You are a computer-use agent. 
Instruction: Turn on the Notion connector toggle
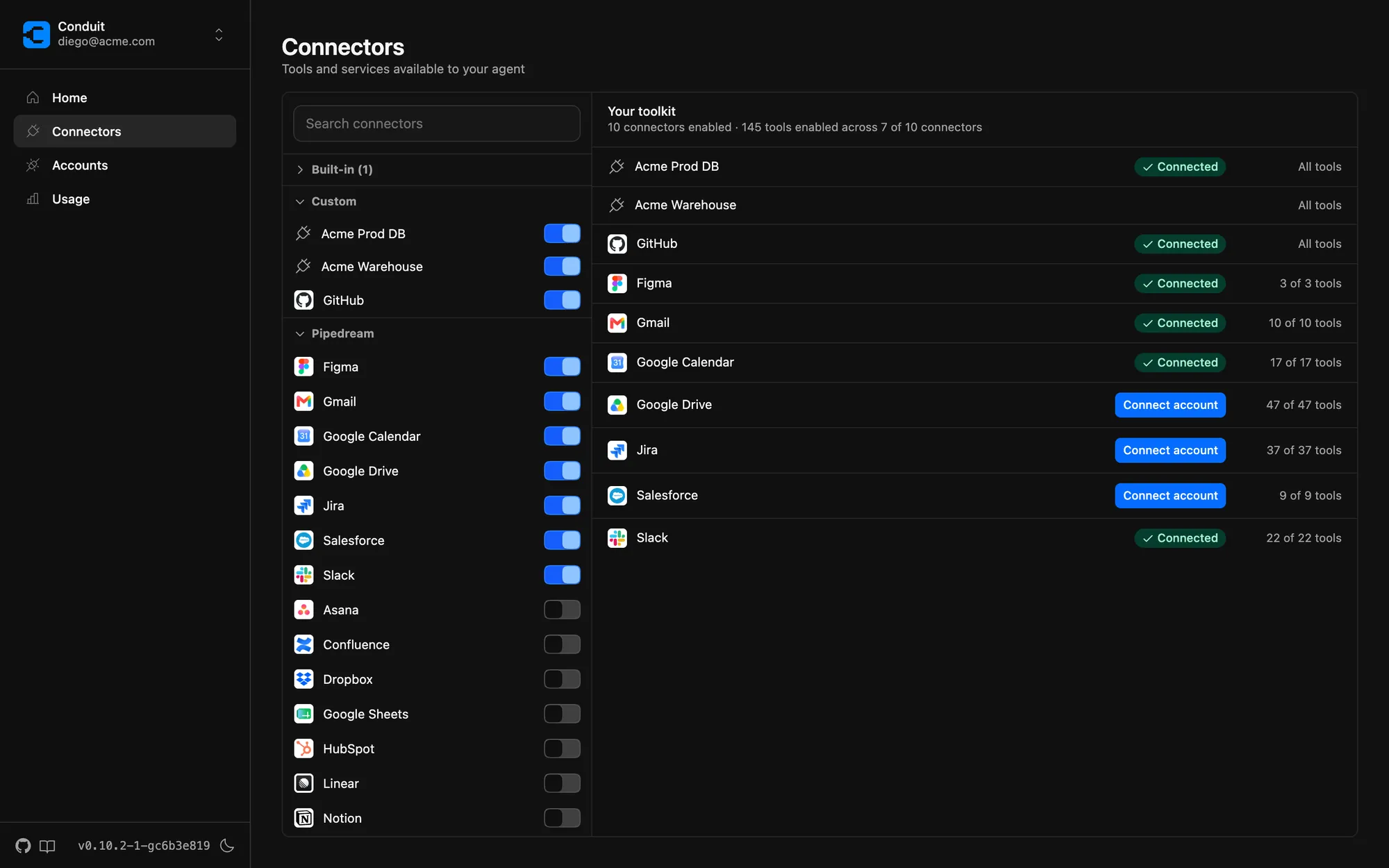click(x=562, y=818)
